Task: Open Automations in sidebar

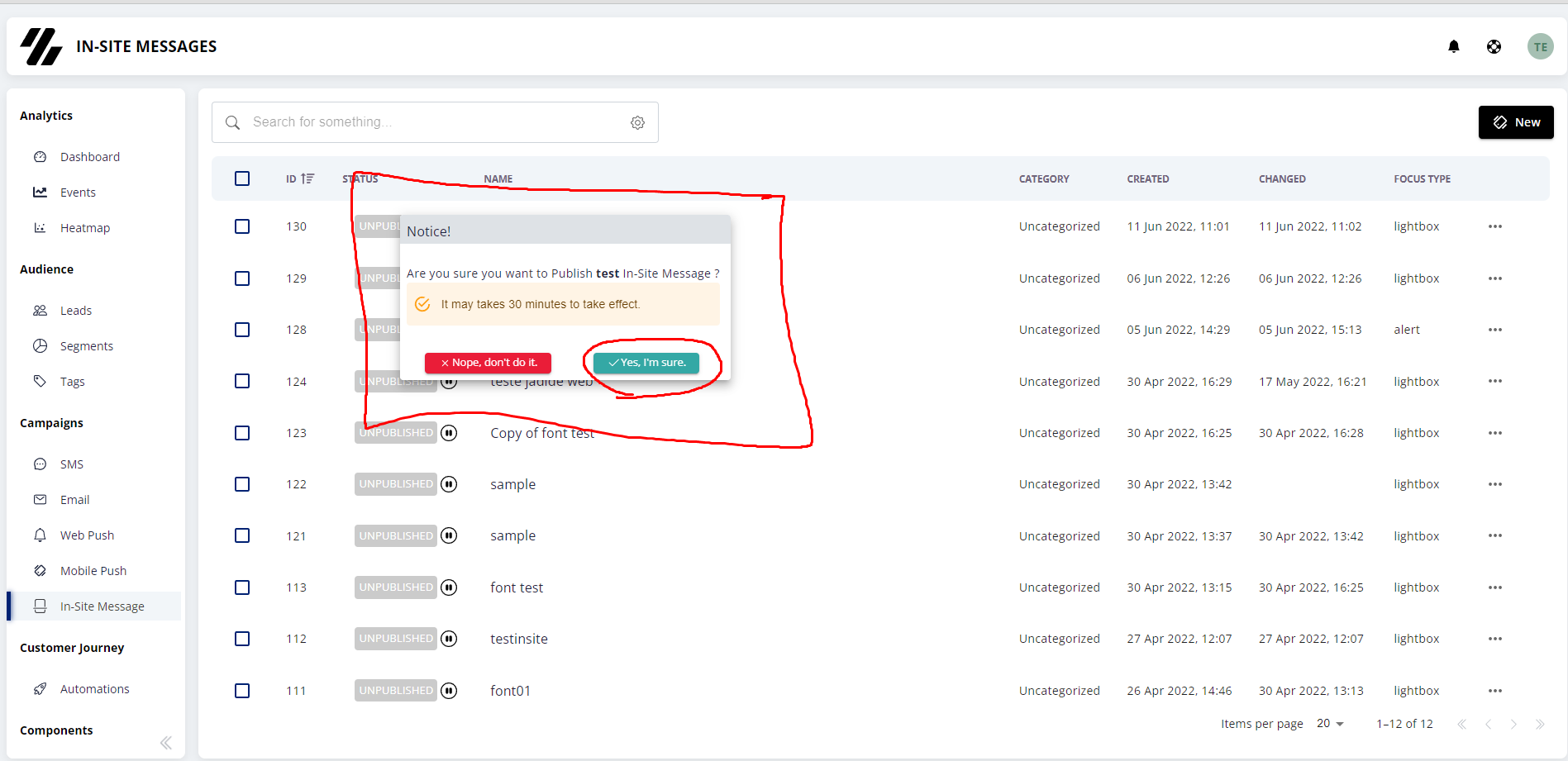Action: pos(94,689)
